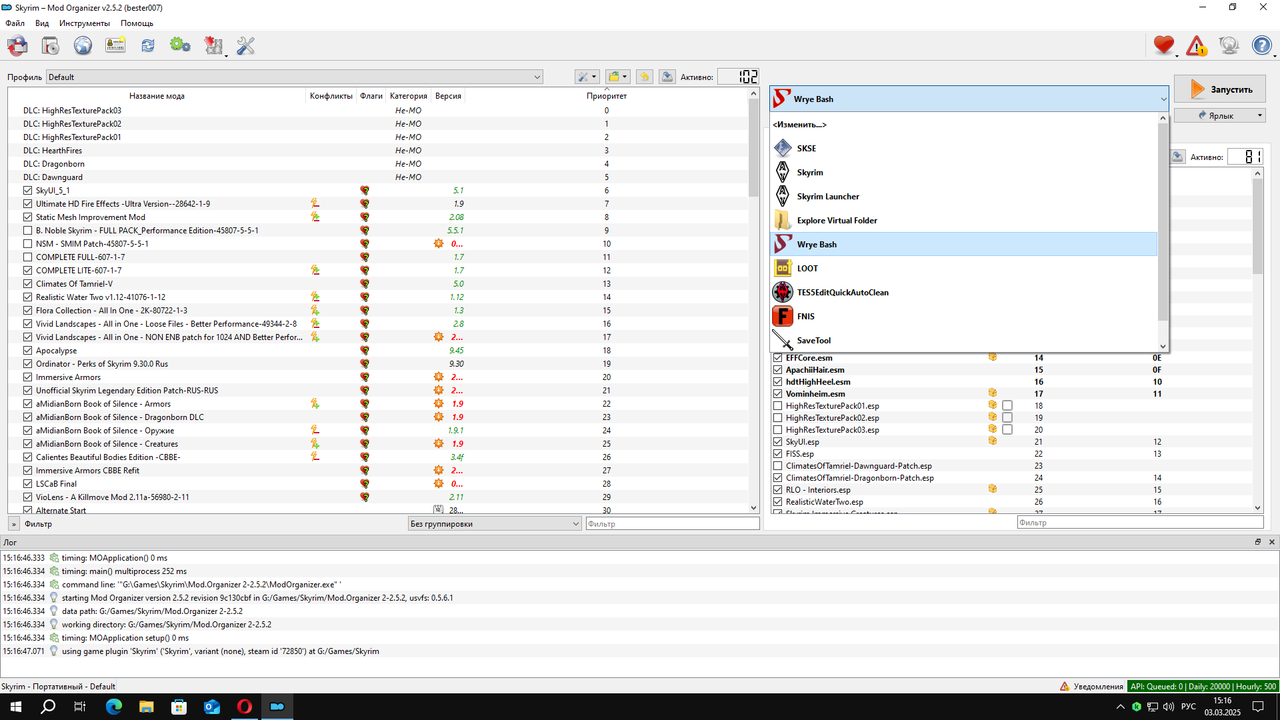
Task: Pick LOOT from the executables list
Action: coord(964,268)
